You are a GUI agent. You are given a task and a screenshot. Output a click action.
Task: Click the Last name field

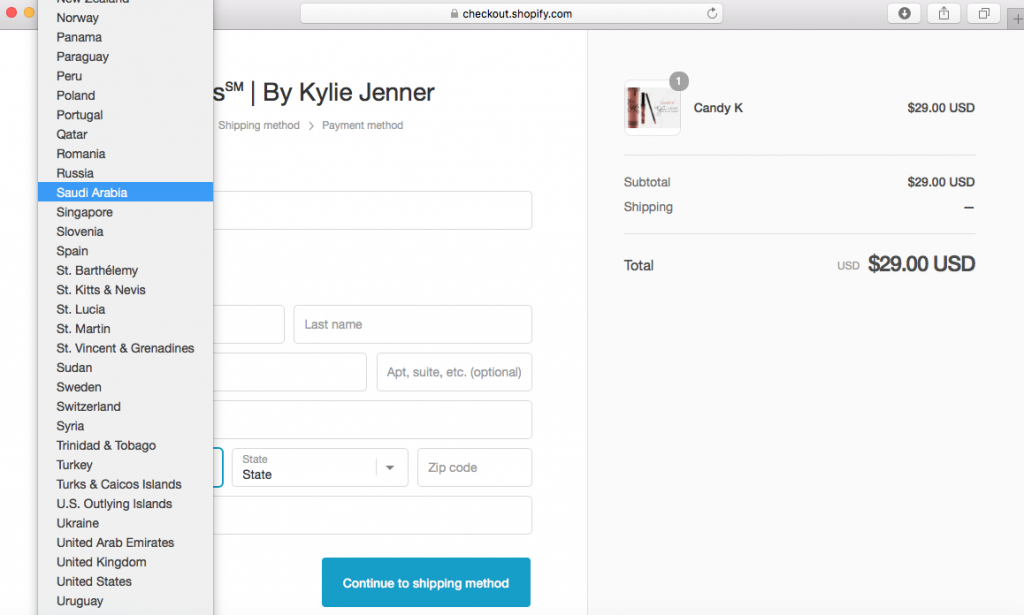pyautogui.click(x=413, y=324)
